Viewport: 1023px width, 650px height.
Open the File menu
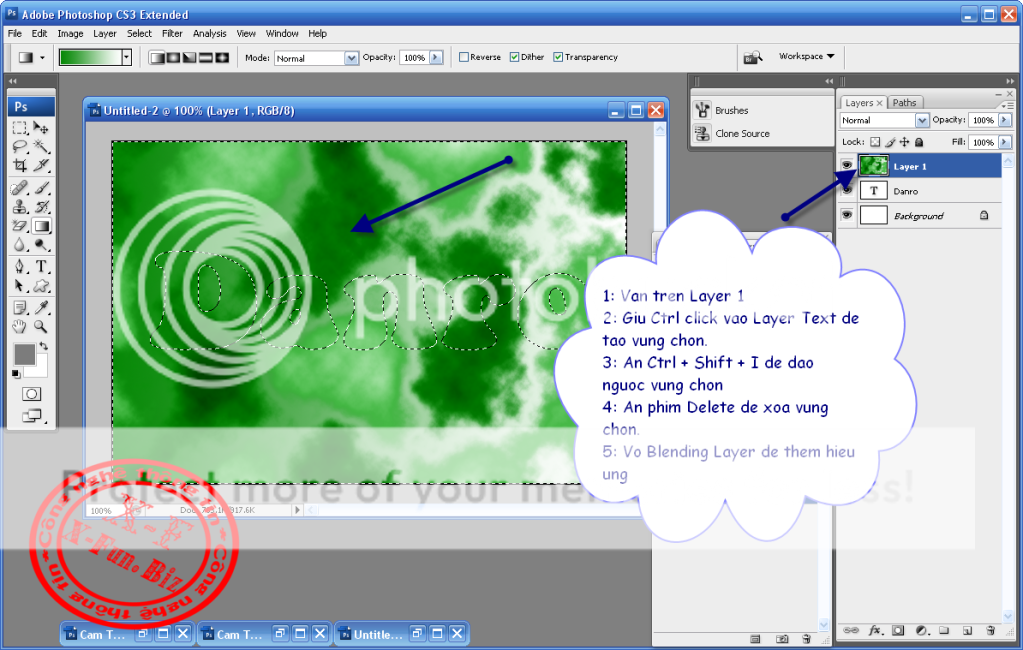click(x=14, y=33)
